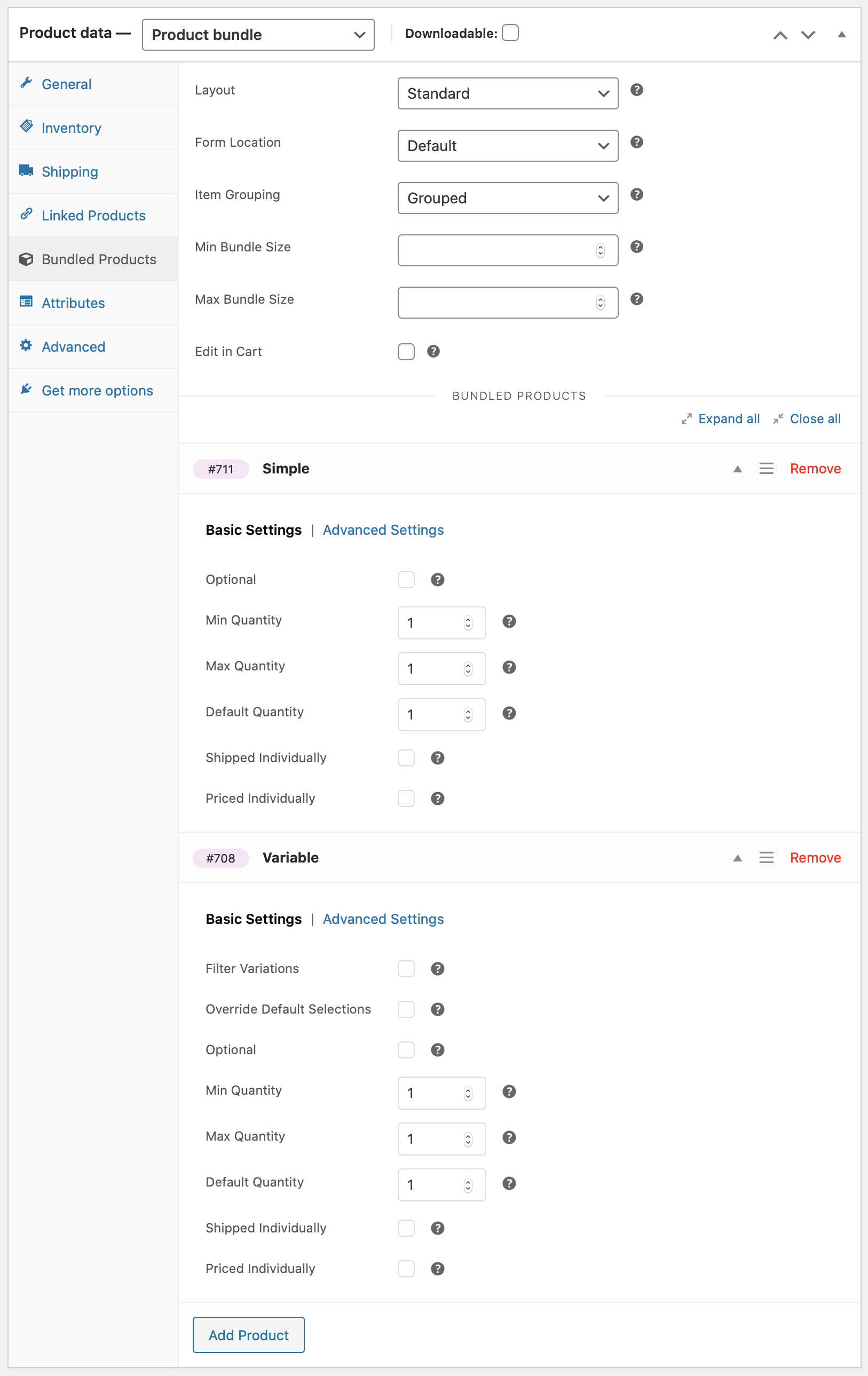Image resolution: width=868 pixels, height=1376 pixels.
Task: Collapse the Simple #711 product section
Action: pyautogui.click(x=737, y=469)
